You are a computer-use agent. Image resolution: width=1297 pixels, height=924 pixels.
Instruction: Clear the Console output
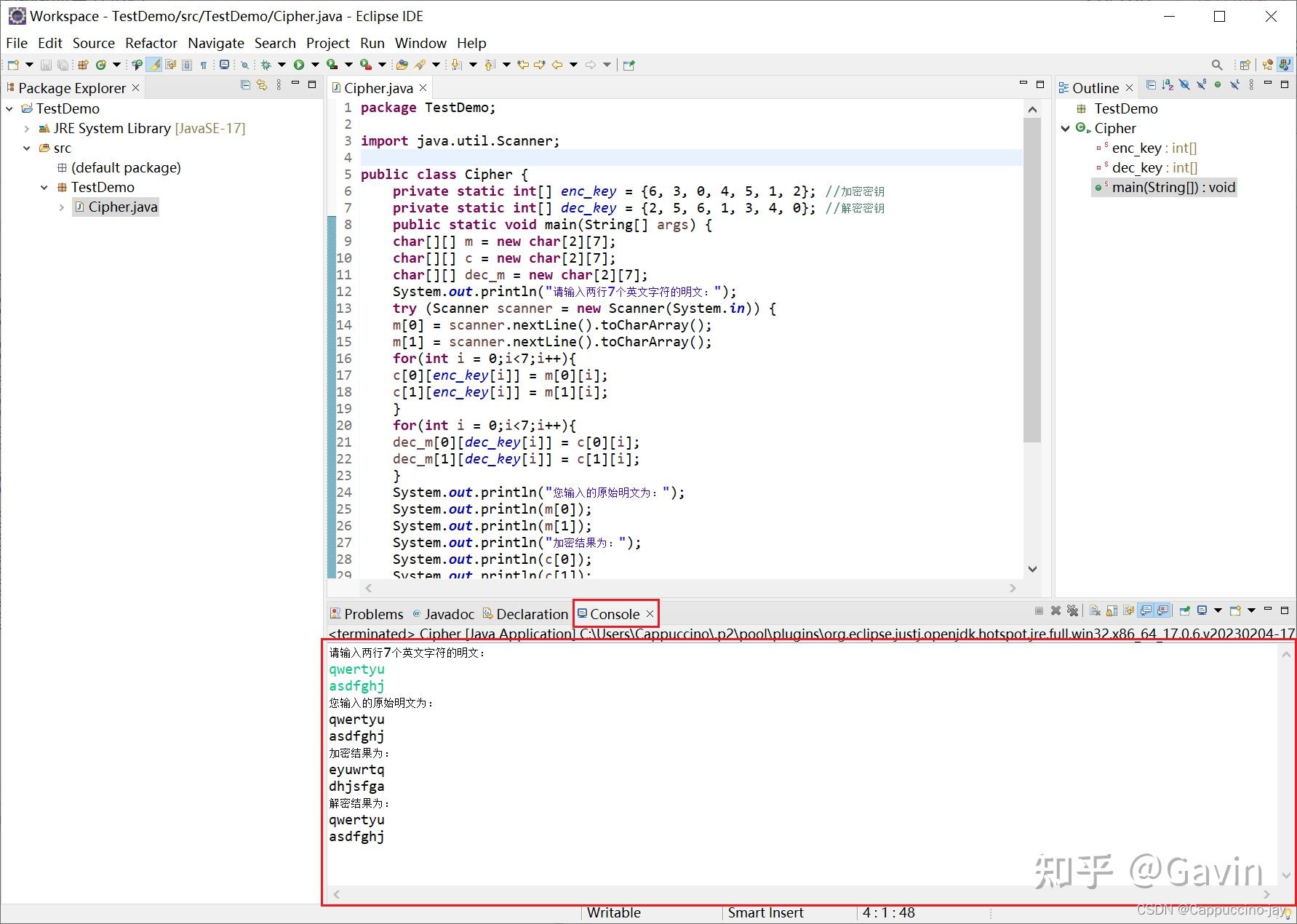click(x=1095, y=610)
